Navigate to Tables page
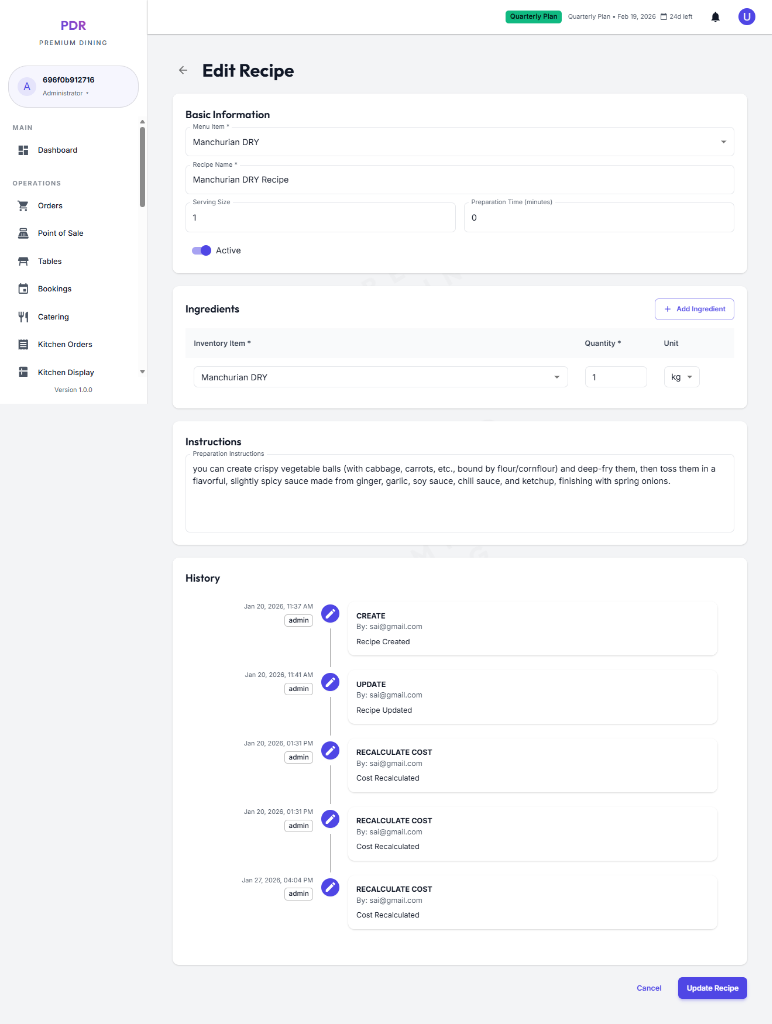The image size is (772, 1024). 50,261
